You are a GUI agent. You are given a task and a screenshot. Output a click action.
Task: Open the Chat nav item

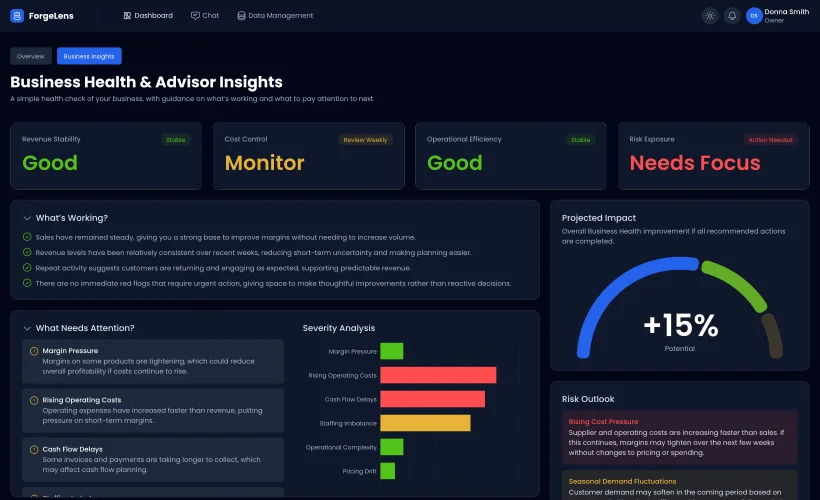(x=205, y=16)
